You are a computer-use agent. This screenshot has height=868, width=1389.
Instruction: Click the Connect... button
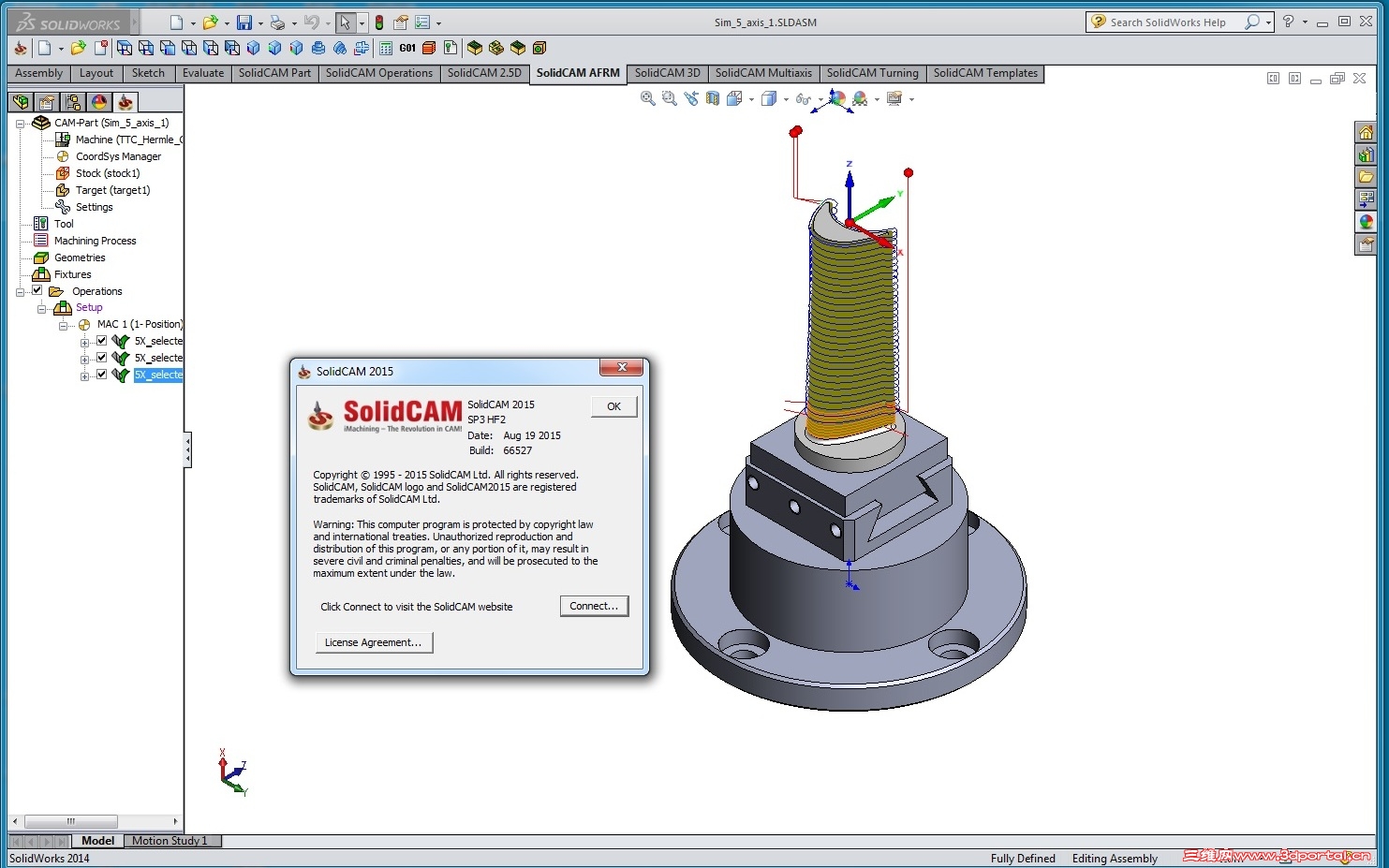tap(594, 606)
